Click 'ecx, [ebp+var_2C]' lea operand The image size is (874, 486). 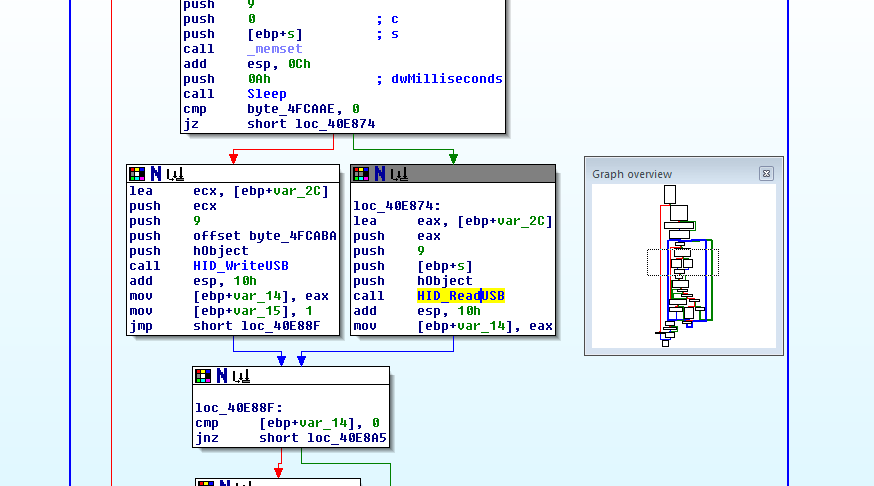pos(261,191)
